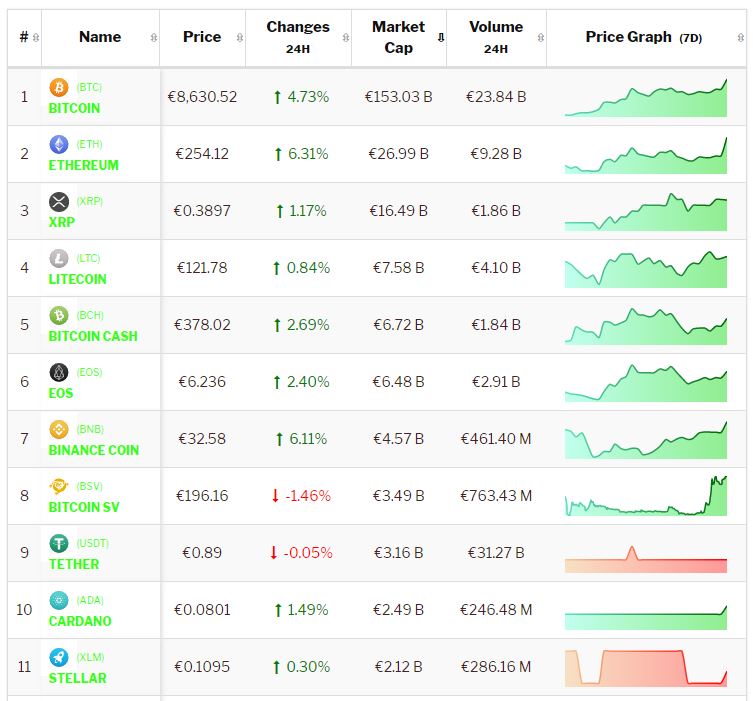Viewport: 753px width, 701px height.
Task: Click the Binance Coin yellow icon
Action: coord(59,430)
